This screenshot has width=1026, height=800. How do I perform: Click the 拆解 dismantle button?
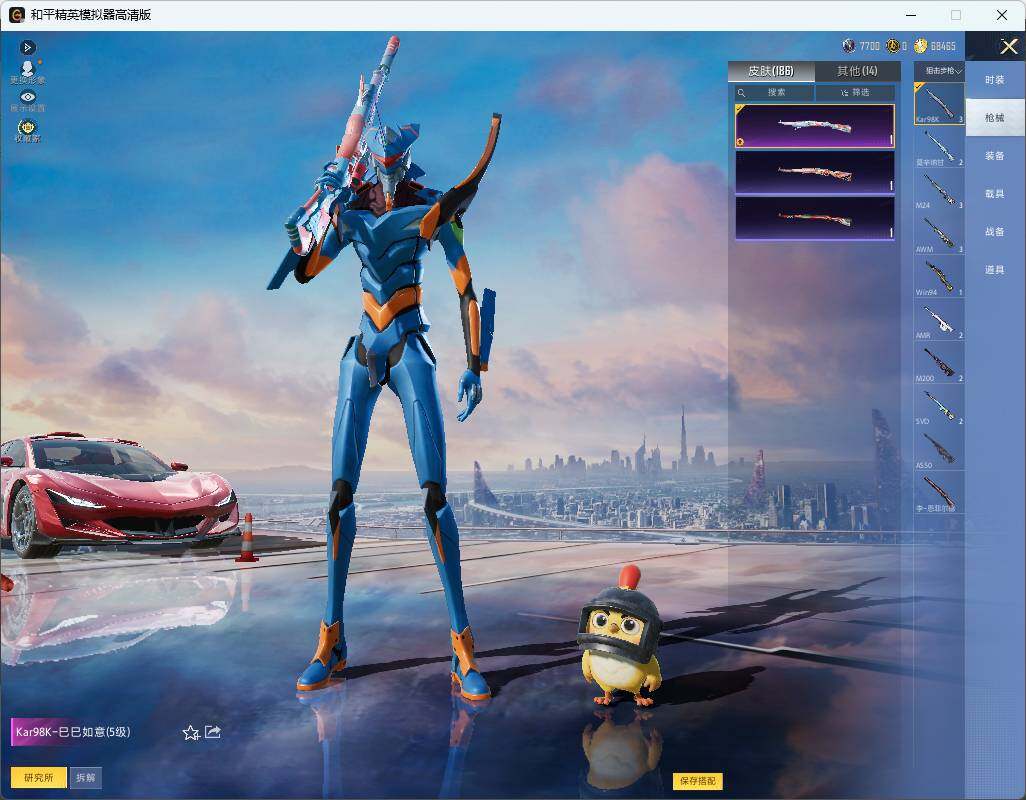(x=86, y=777)
